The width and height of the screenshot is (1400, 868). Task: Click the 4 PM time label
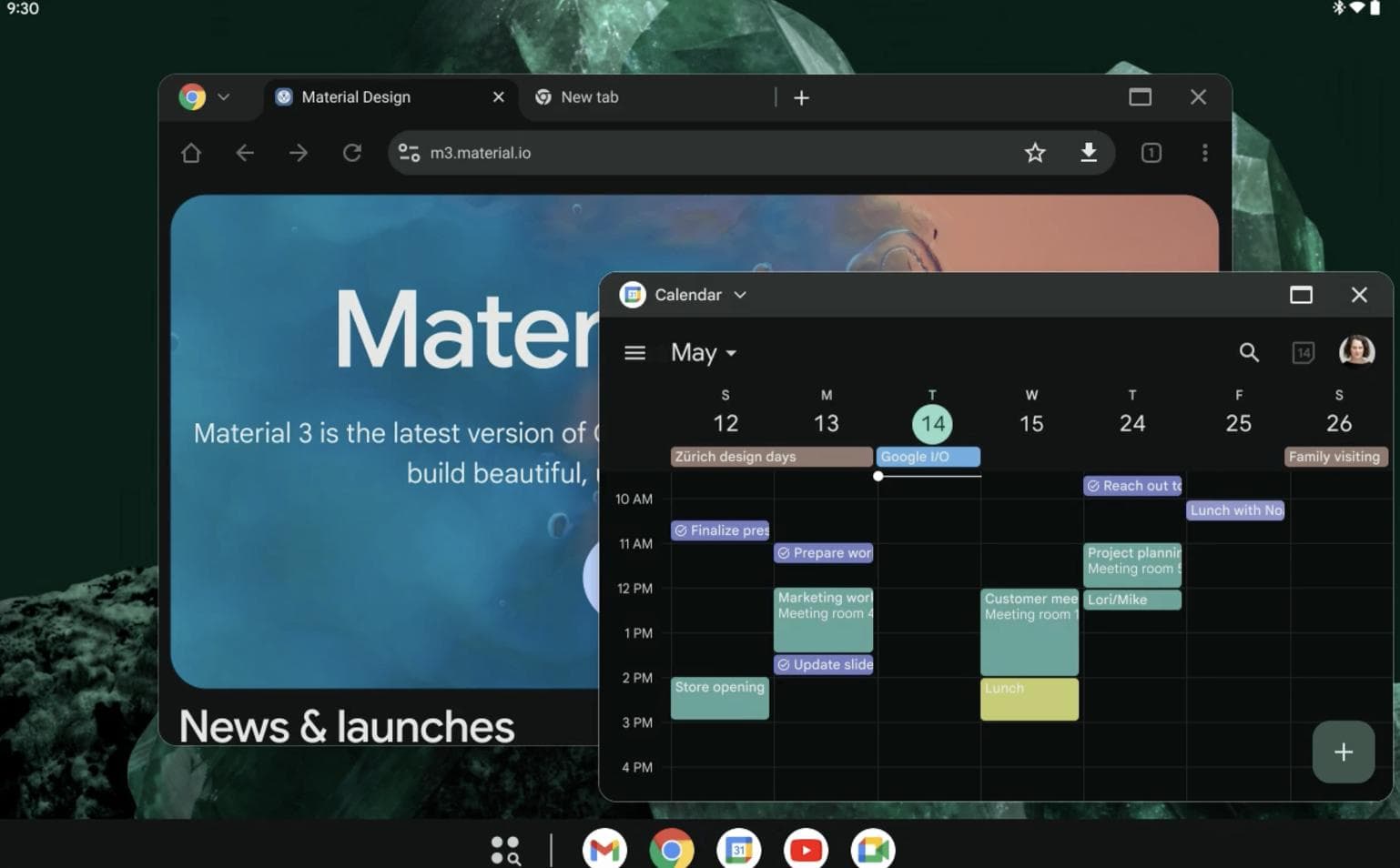[637, 767]
